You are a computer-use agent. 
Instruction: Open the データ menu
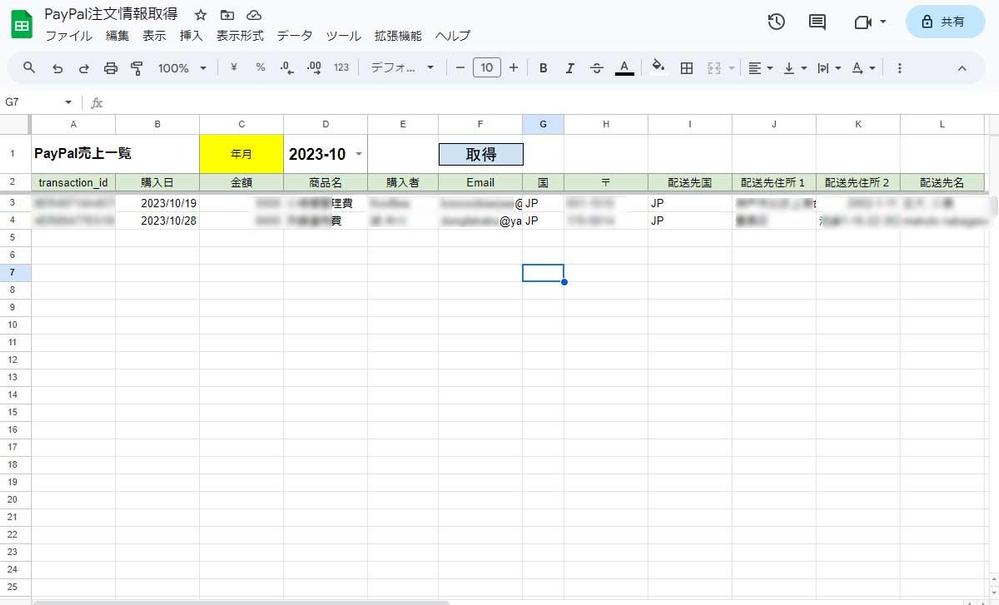click(x=294, y=36)
